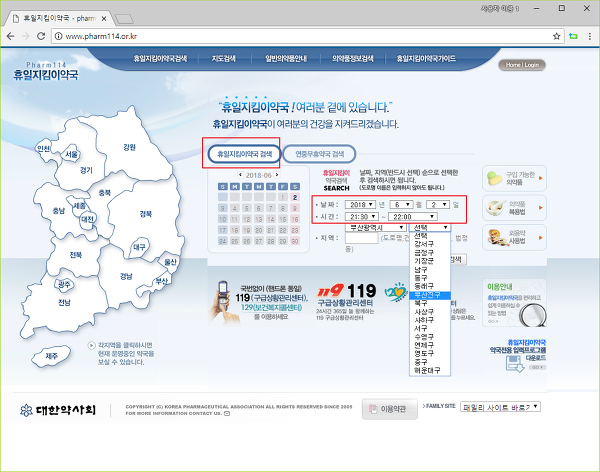
Task: Select 강서구 from district list
Action: [x=430, y=244]
